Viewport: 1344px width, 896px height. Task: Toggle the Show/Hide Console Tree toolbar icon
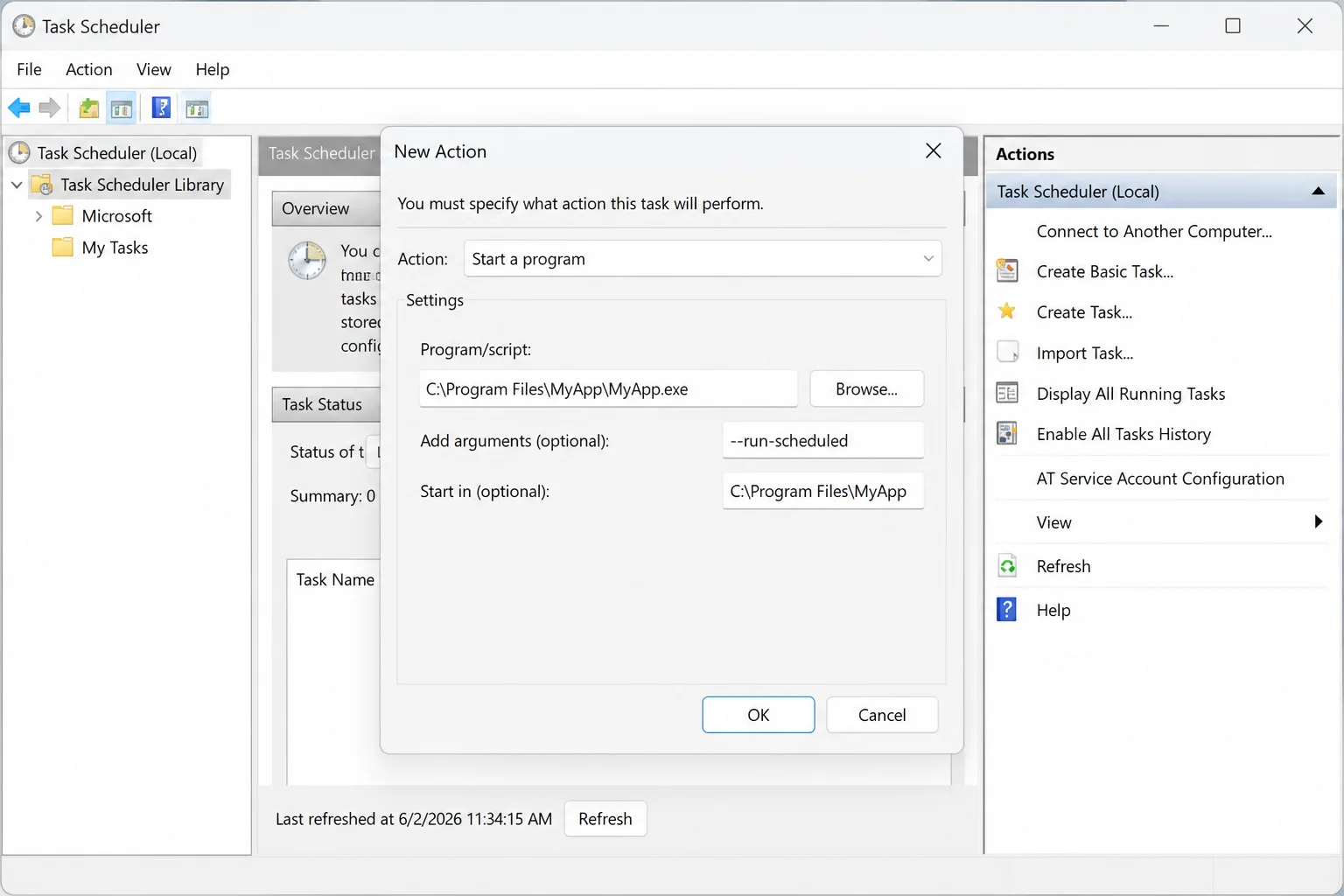click(122, 108)
